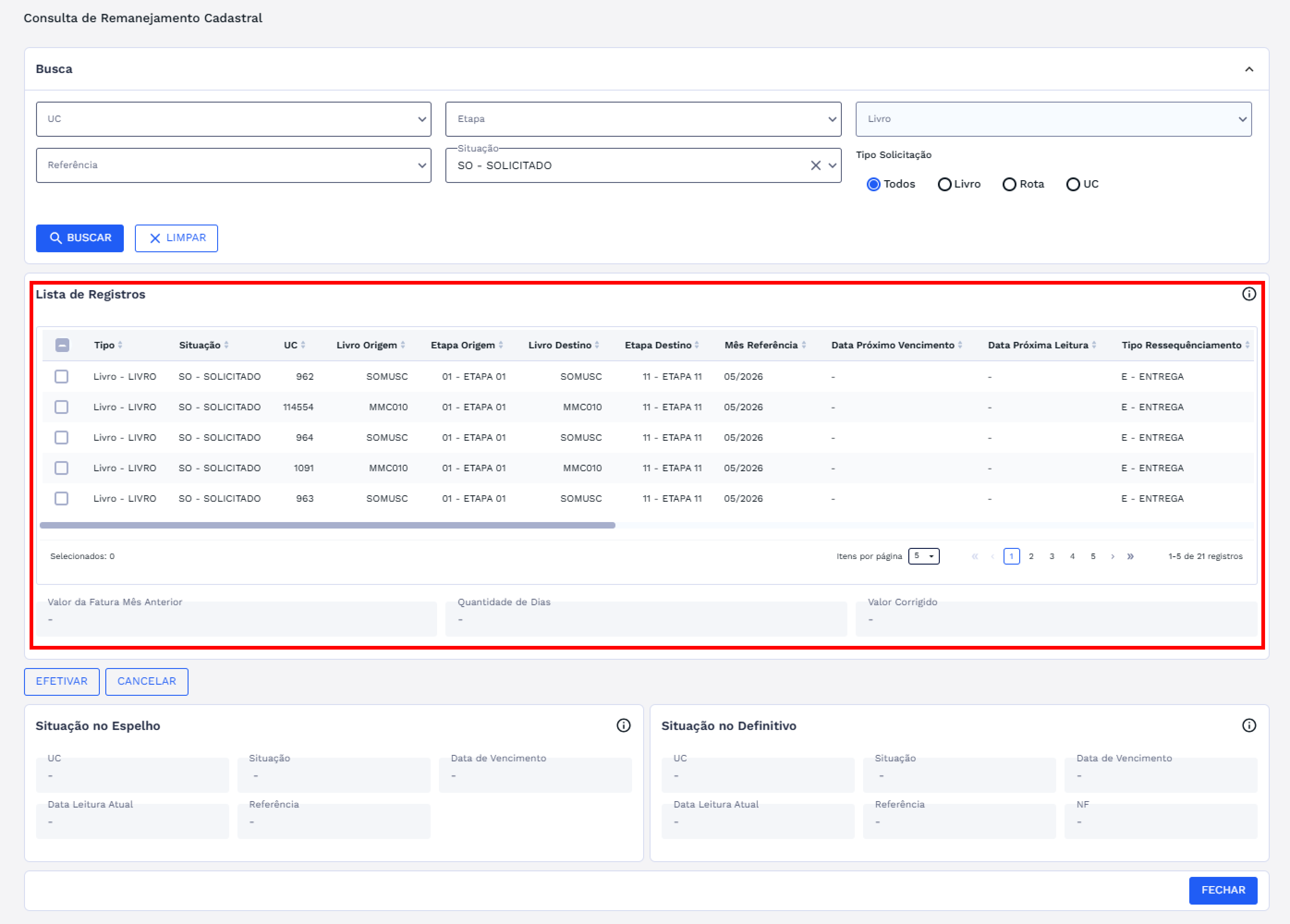Open the Etapa dropdown
This screenshot has height=924, width=1290.
click(x=643, y=119)
